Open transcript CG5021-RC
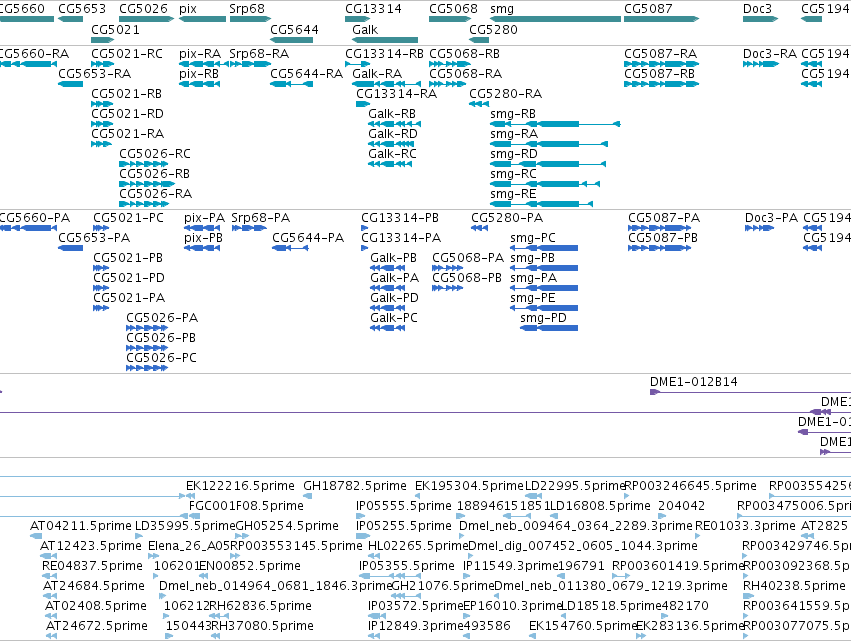This screenshot has height=641, width=851. click(x=103, y=64)
